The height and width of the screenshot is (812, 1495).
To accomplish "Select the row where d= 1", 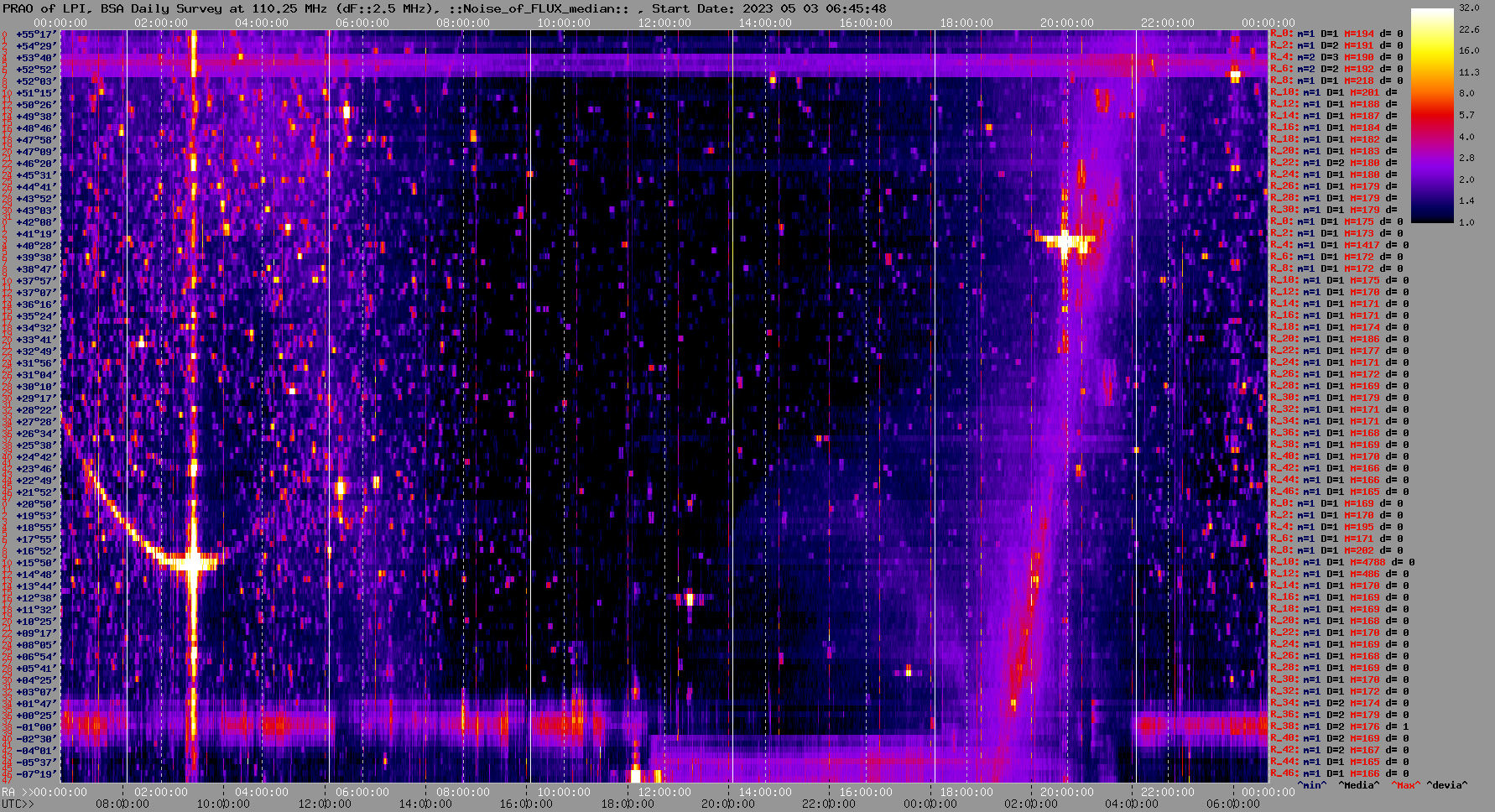I will [x=1339, y=726].
